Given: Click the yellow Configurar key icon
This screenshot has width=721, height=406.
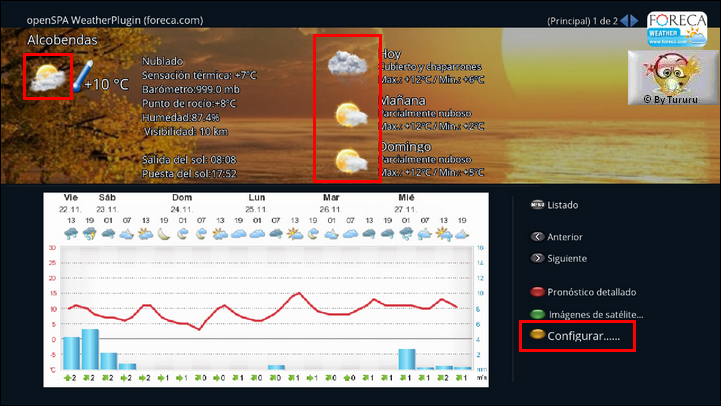Looking at the screenshot, I should point(537,334).
